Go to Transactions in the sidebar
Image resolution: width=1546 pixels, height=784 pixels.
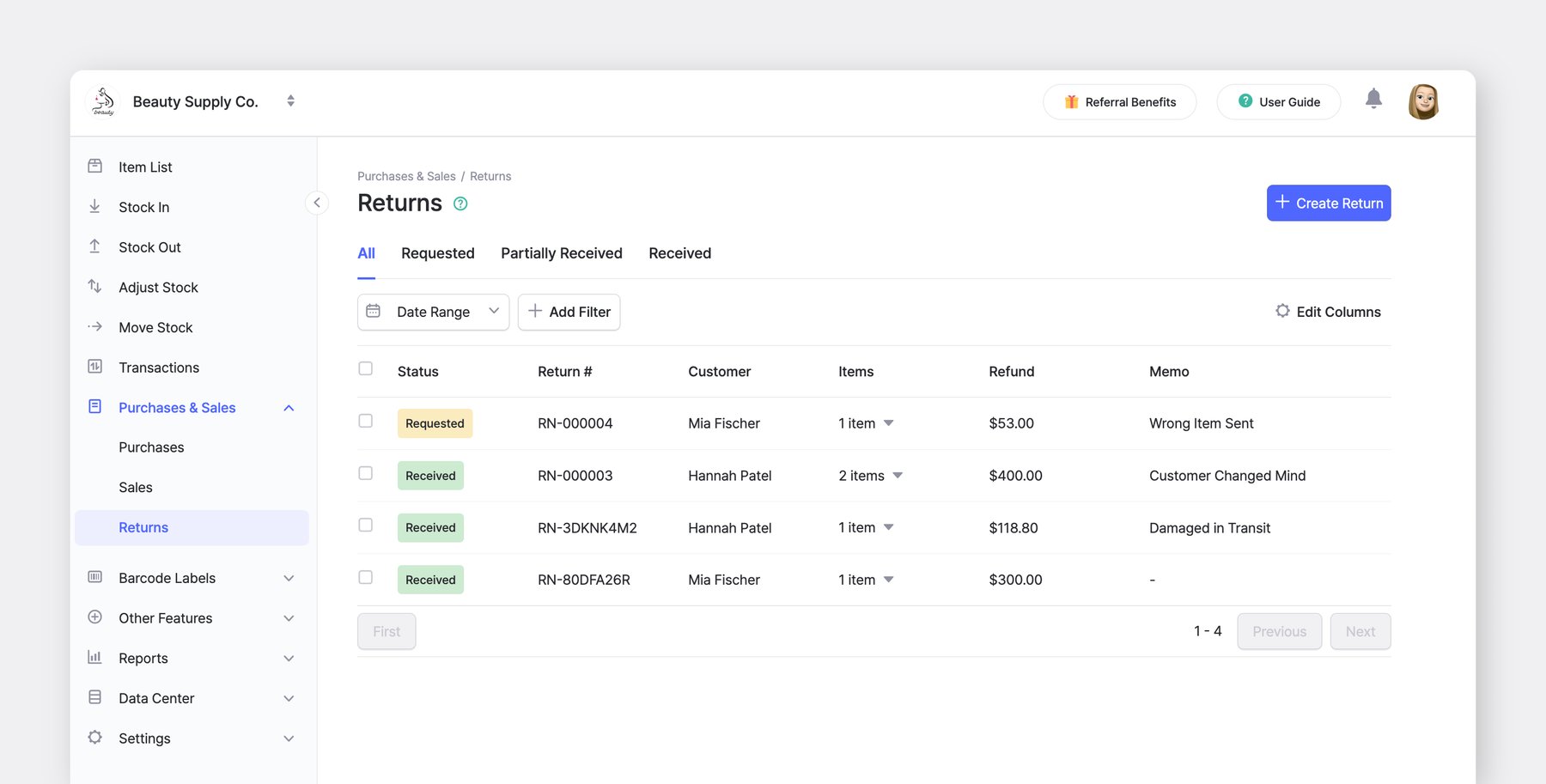click(159, 368)
